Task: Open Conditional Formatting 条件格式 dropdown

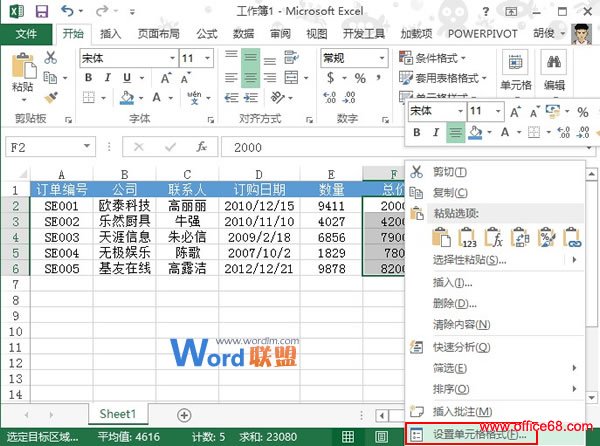Action: click(x=432, y=58)
